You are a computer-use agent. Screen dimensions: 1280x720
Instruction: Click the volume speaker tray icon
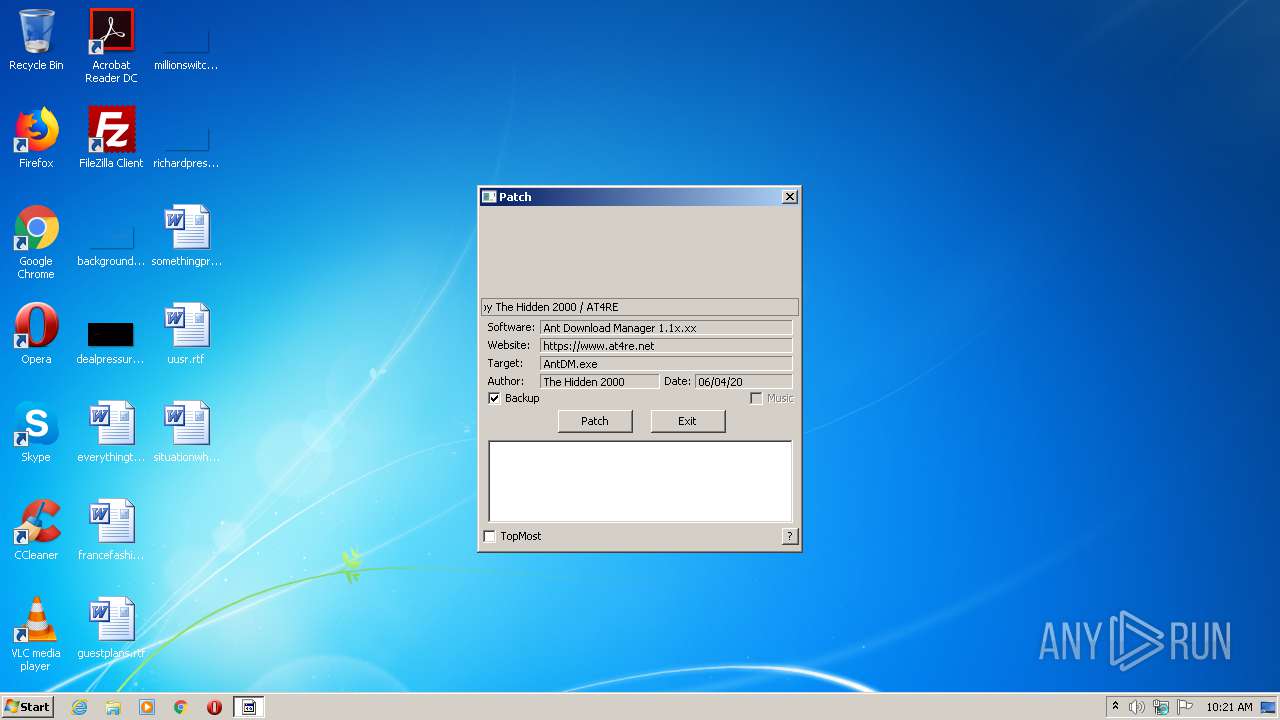[x=1137, y=707]
